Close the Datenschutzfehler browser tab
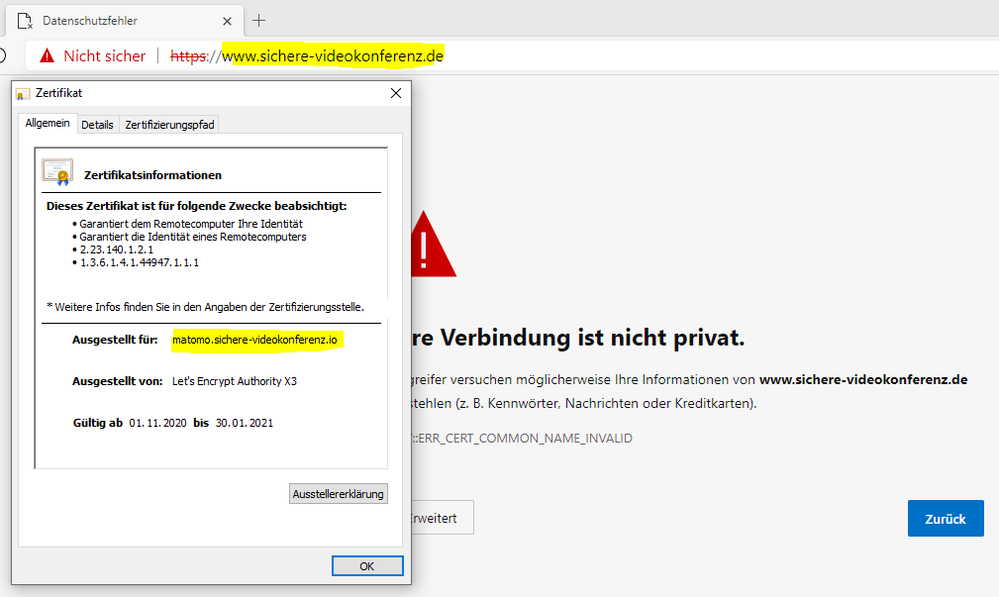 [x=228, y=20]
